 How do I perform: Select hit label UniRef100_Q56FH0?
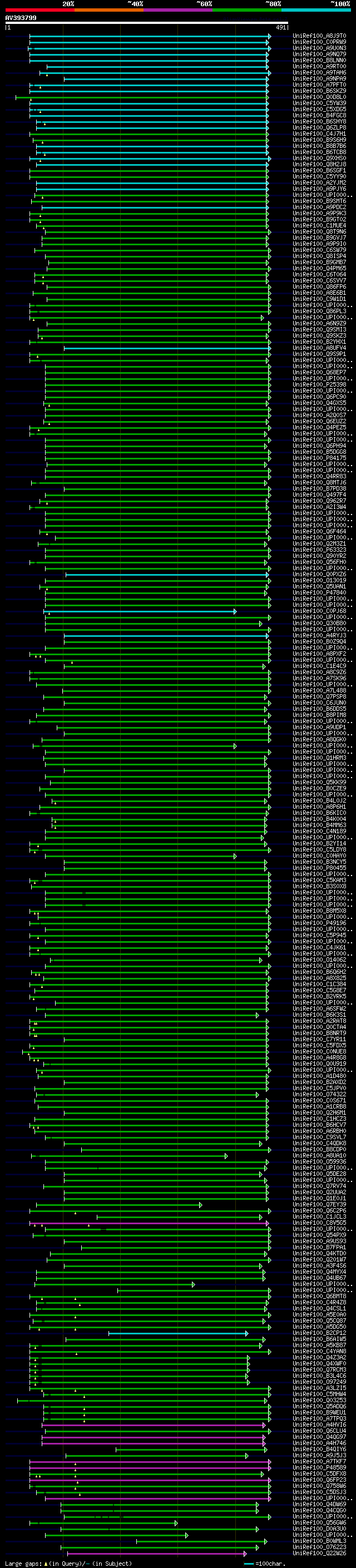pos(319,562)
